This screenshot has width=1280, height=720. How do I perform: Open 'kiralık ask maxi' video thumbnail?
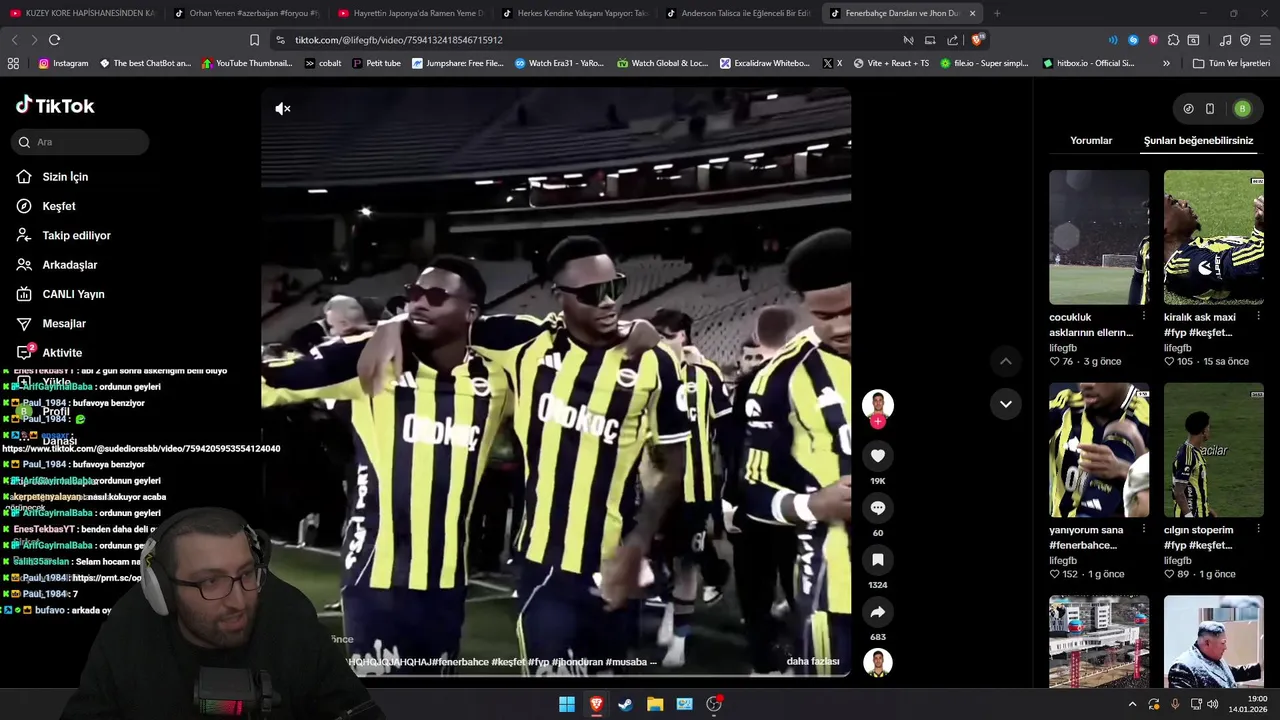pyautogui.click(x=1214, y=237)
